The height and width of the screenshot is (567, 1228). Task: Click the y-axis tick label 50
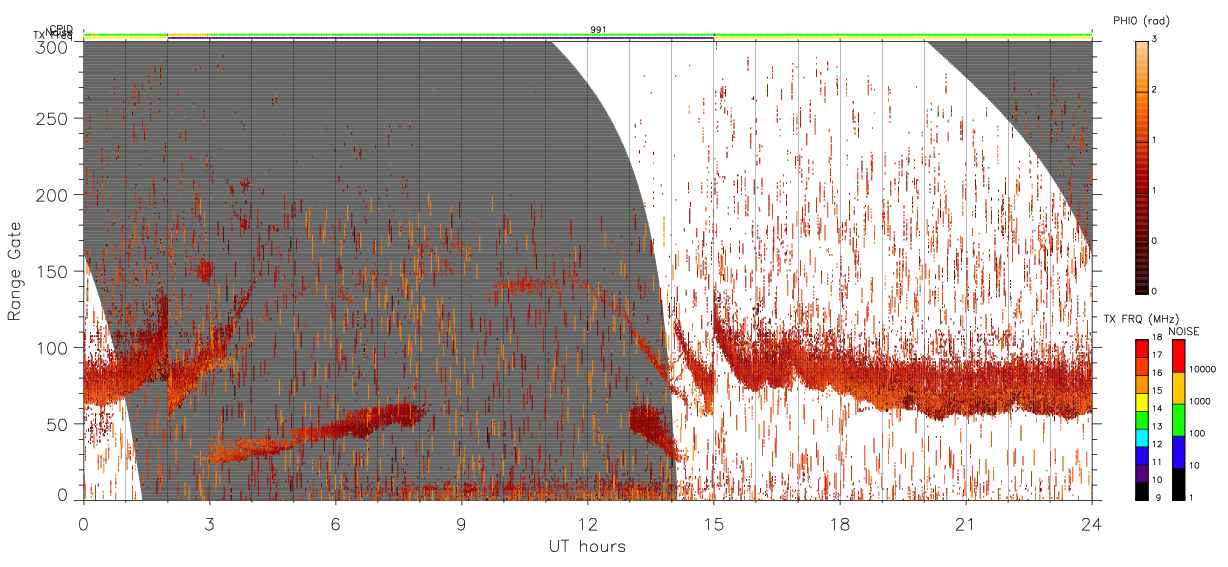pyautogui.click(x=59, y=423)
